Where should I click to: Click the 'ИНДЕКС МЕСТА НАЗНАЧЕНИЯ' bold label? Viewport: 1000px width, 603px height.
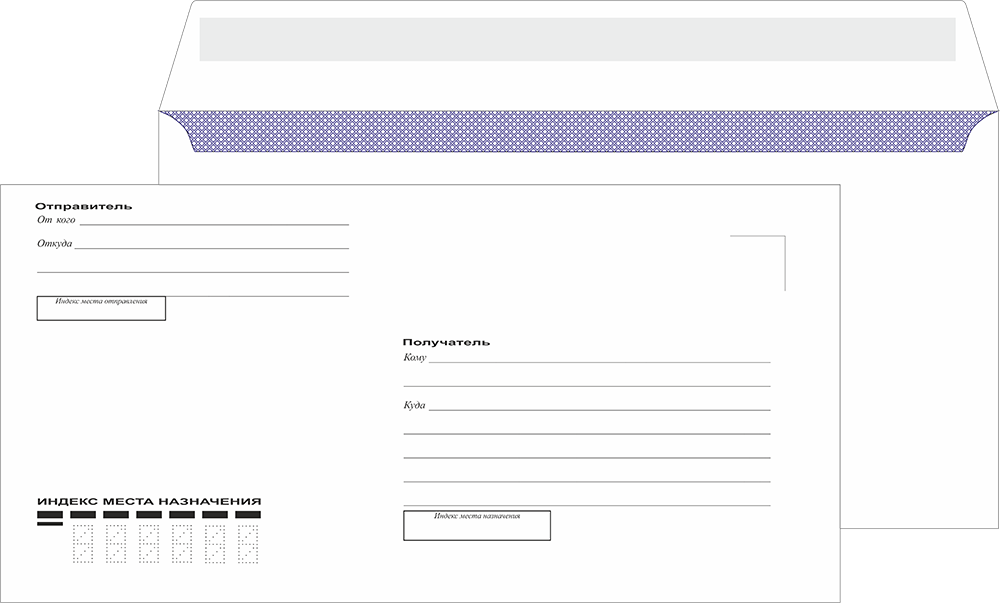149,501
